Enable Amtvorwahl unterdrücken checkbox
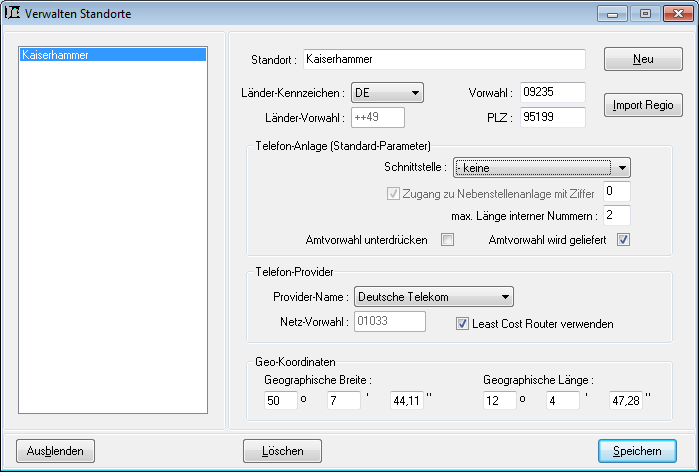This screenshot has height=472, width=699. [x=448, y=240]
